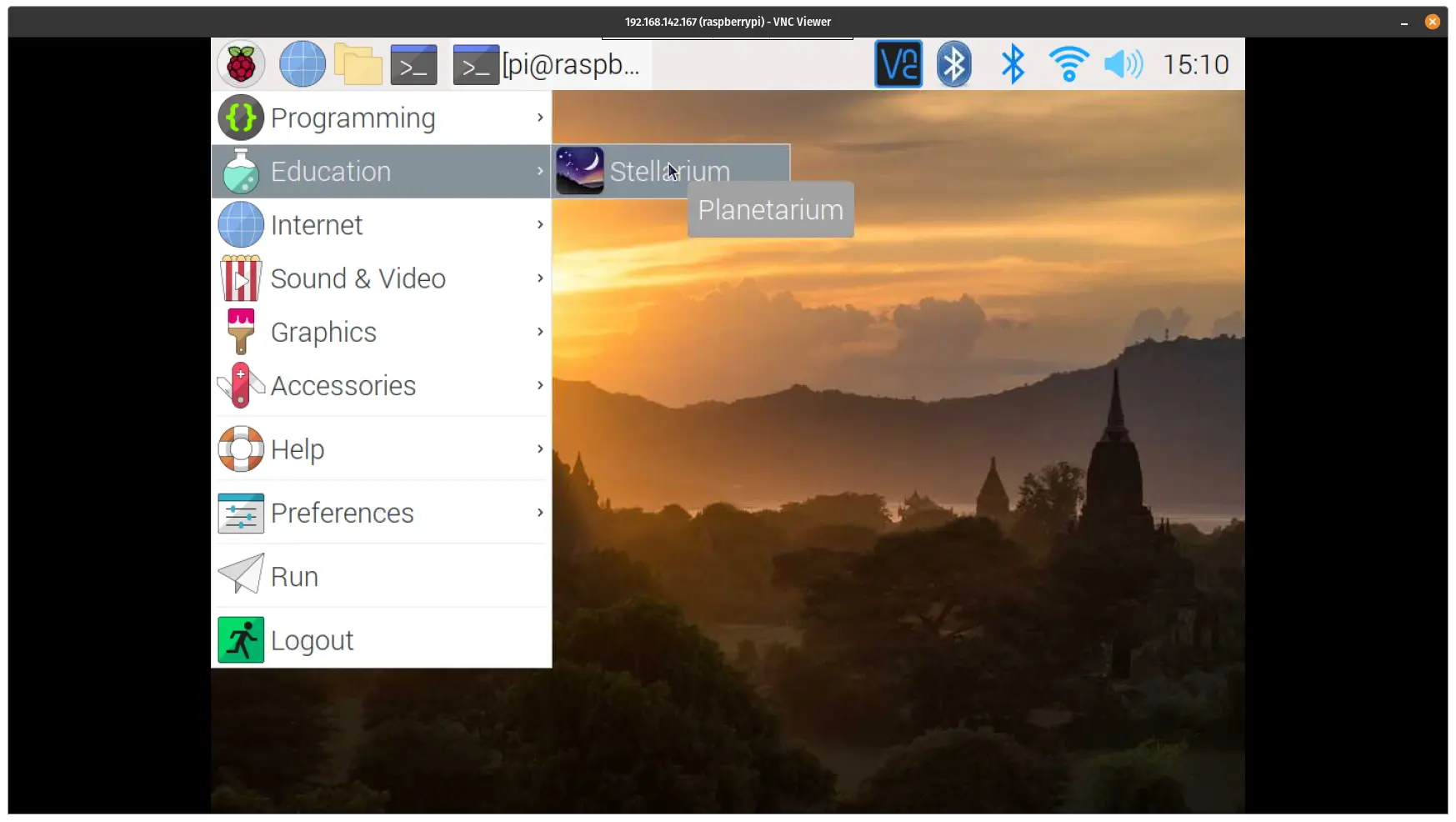
Task: Expand the Internet menu category
Action: [x=381, y=225]
